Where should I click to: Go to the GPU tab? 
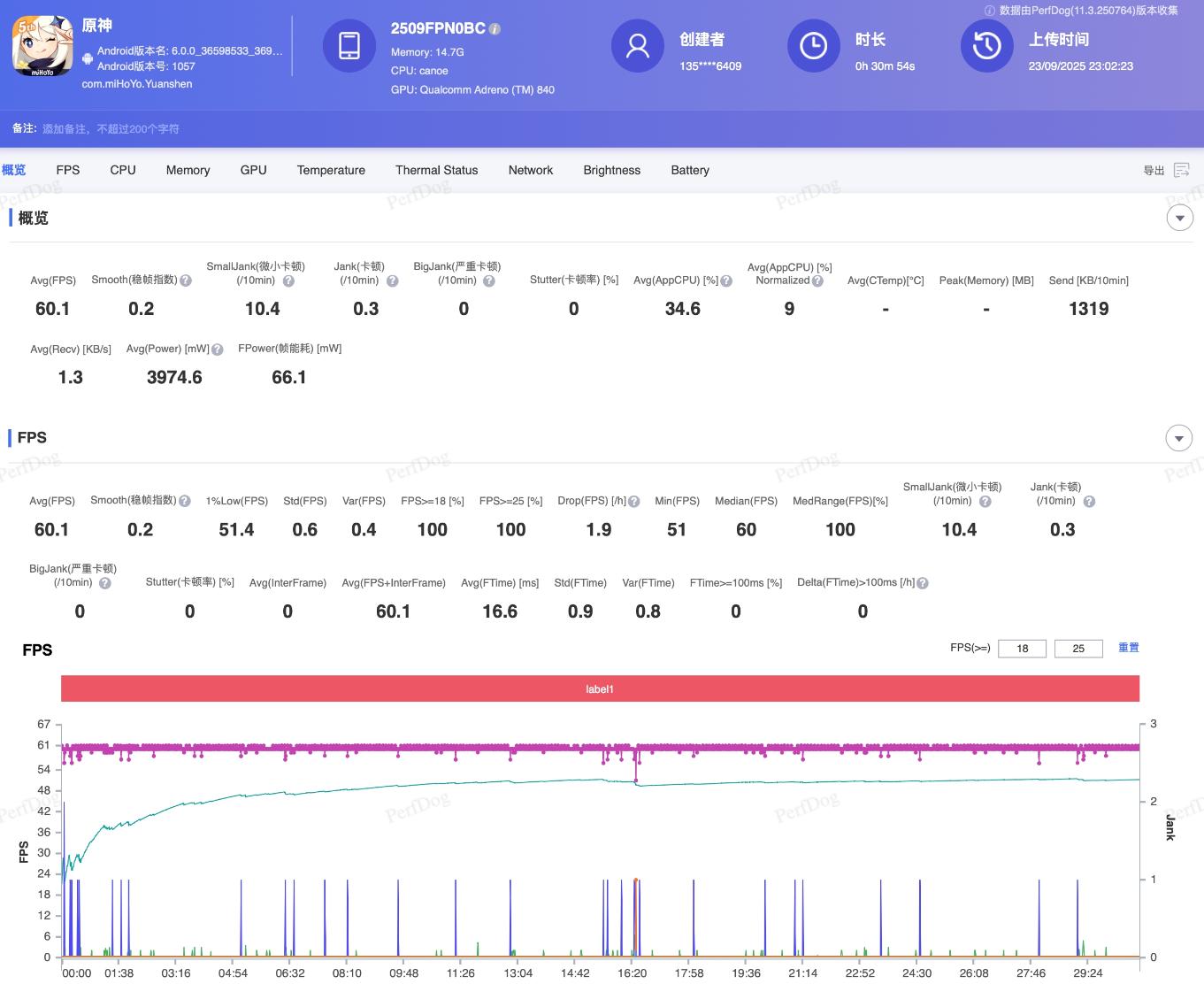pyautogui.click(x=253, y=170)
